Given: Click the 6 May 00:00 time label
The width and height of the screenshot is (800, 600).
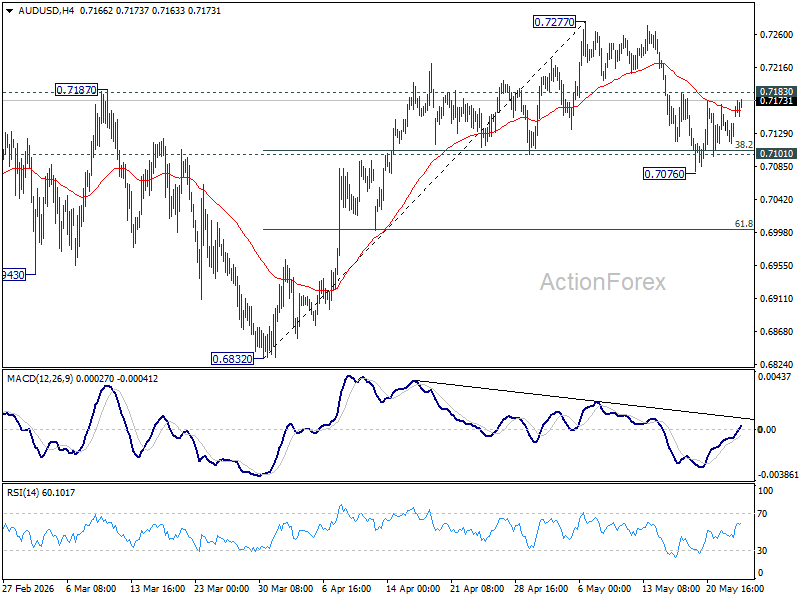Looking at the screenshot, I should (x=605, y=589).
